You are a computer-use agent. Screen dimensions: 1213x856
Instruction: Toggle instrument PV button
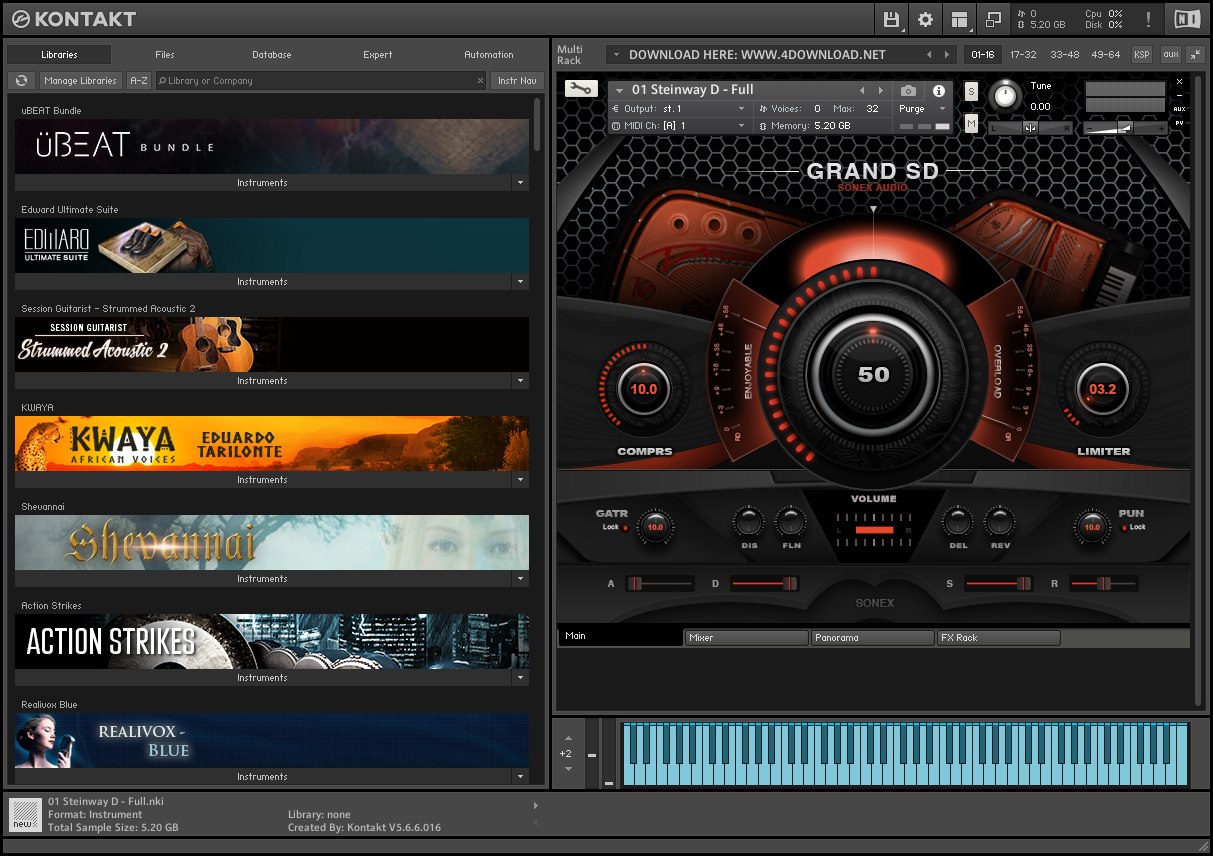1179,122
